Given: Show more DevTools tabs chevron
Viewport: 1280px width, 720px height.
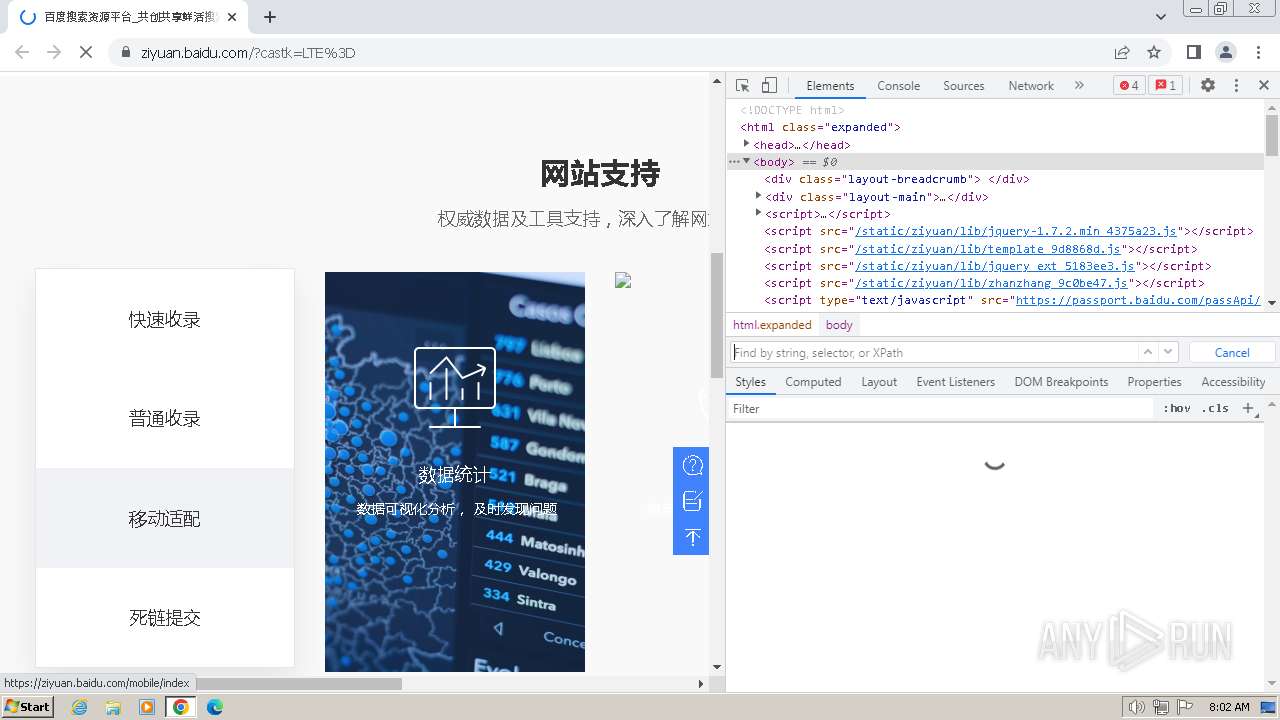Looking at the screenshot, I should (x=1079, y=86).
